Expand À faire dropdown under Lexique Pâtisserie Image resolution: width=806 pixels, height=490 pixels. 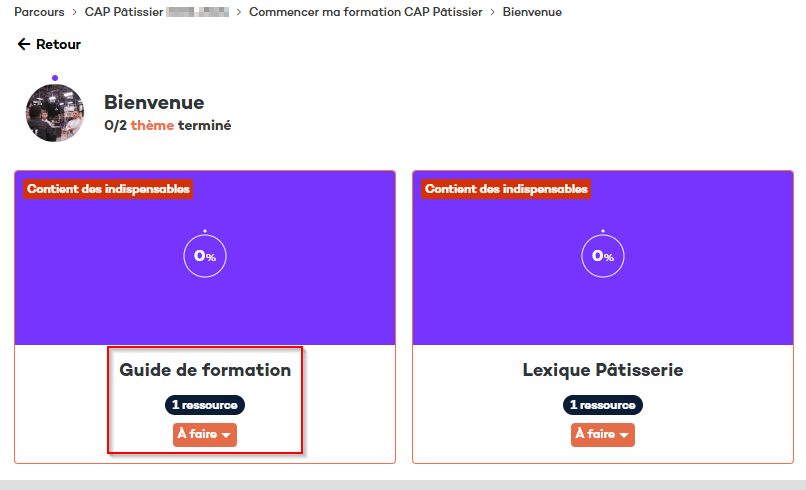pyautogui.click(x=603, y=435)
